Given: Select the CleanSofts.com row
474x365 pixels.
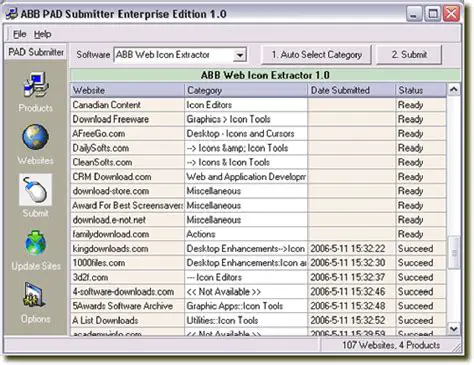Looking at the screenshot, I should coord(258,162).
